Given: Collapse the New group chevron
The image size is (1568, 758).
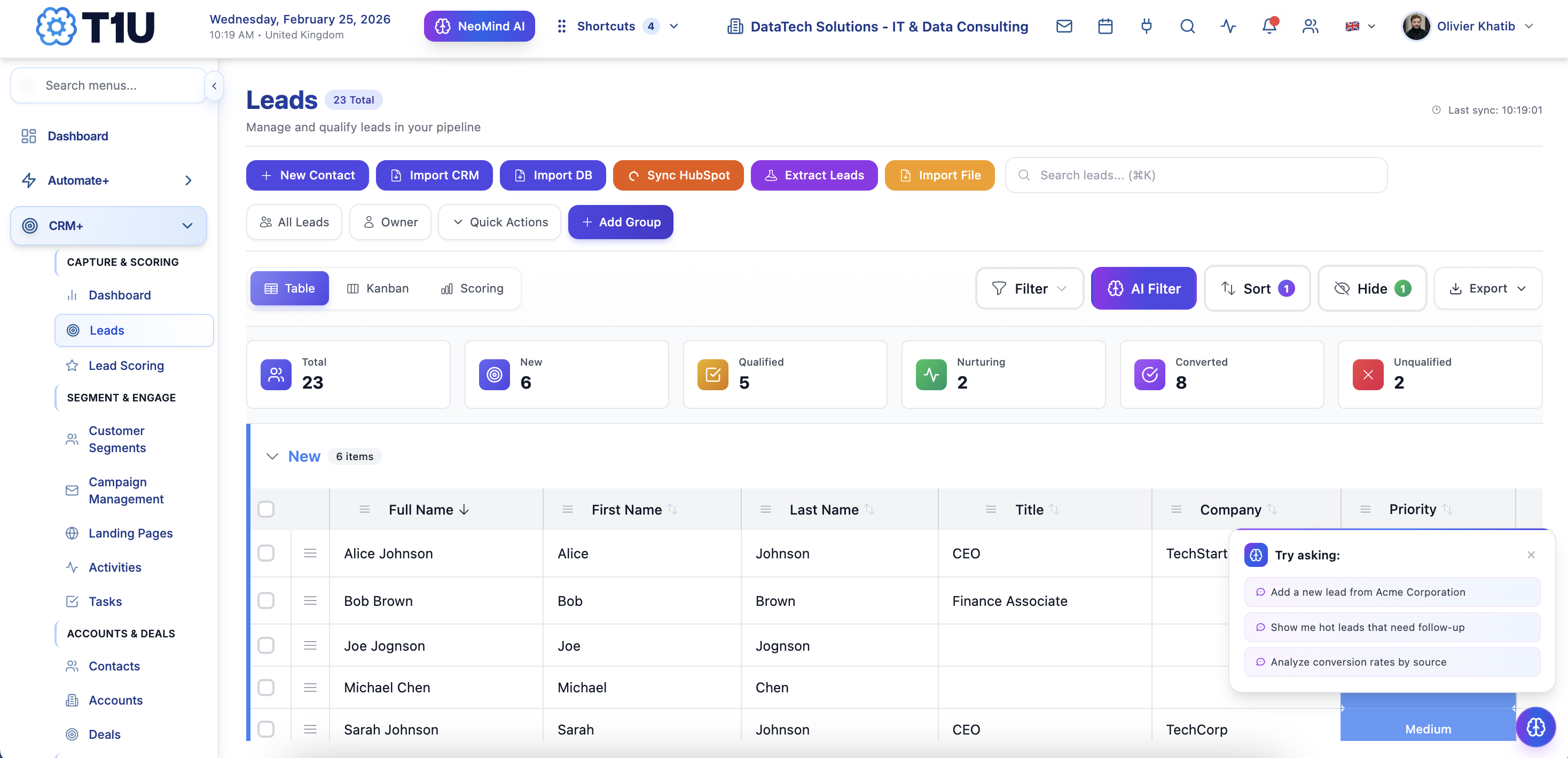Looking at the screenshot, I should coord(272,456).
